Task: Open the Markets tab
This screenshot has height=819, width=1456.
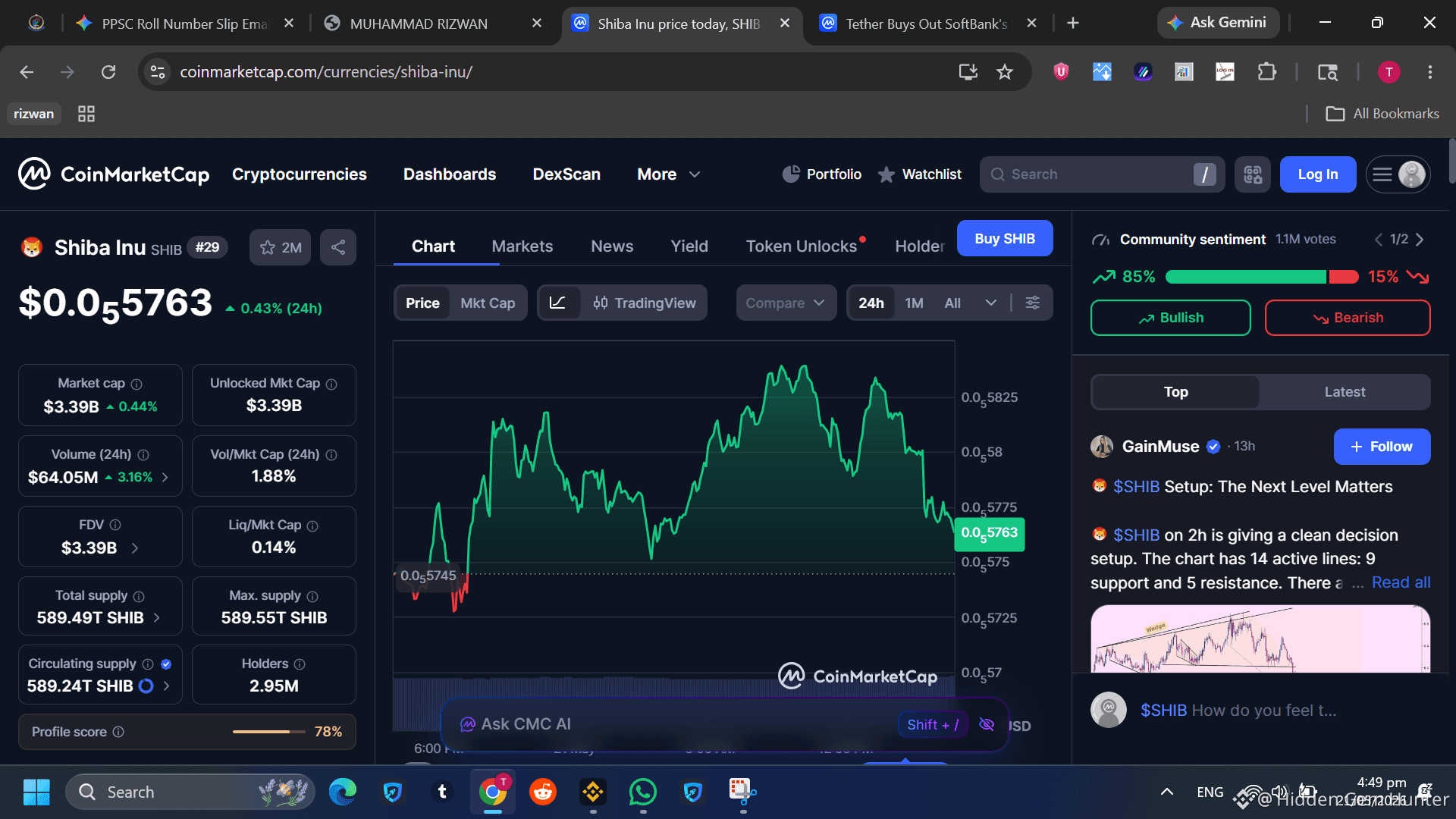Action: pyautogui.click(x=522, y=246)
